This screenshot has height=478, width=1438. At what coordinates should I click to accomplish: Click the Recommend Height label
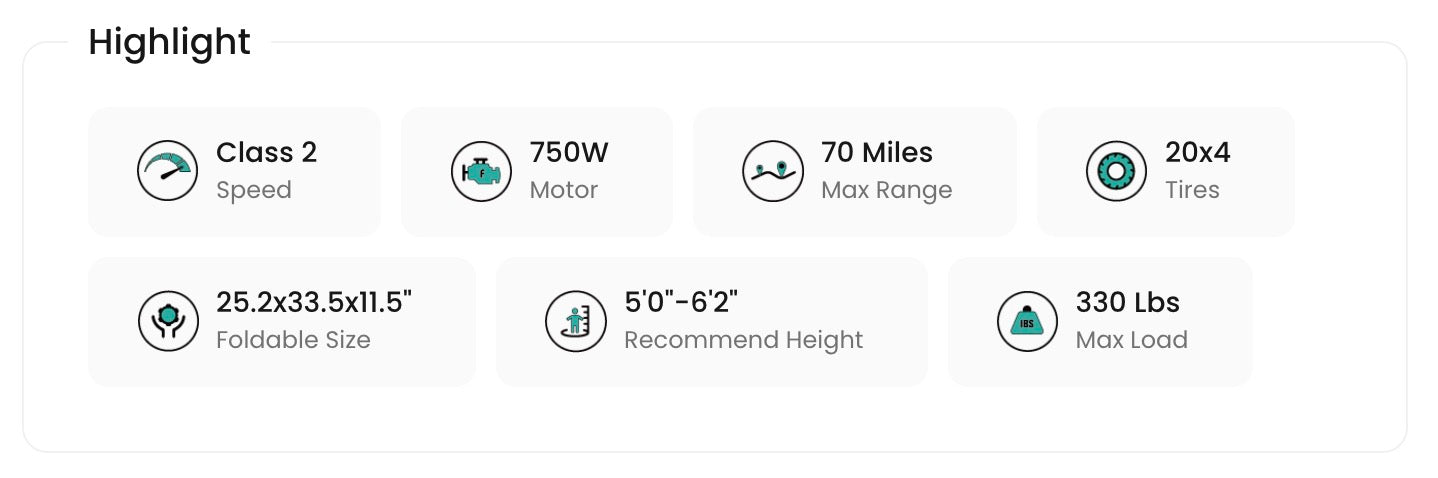[x=743, y=340]
